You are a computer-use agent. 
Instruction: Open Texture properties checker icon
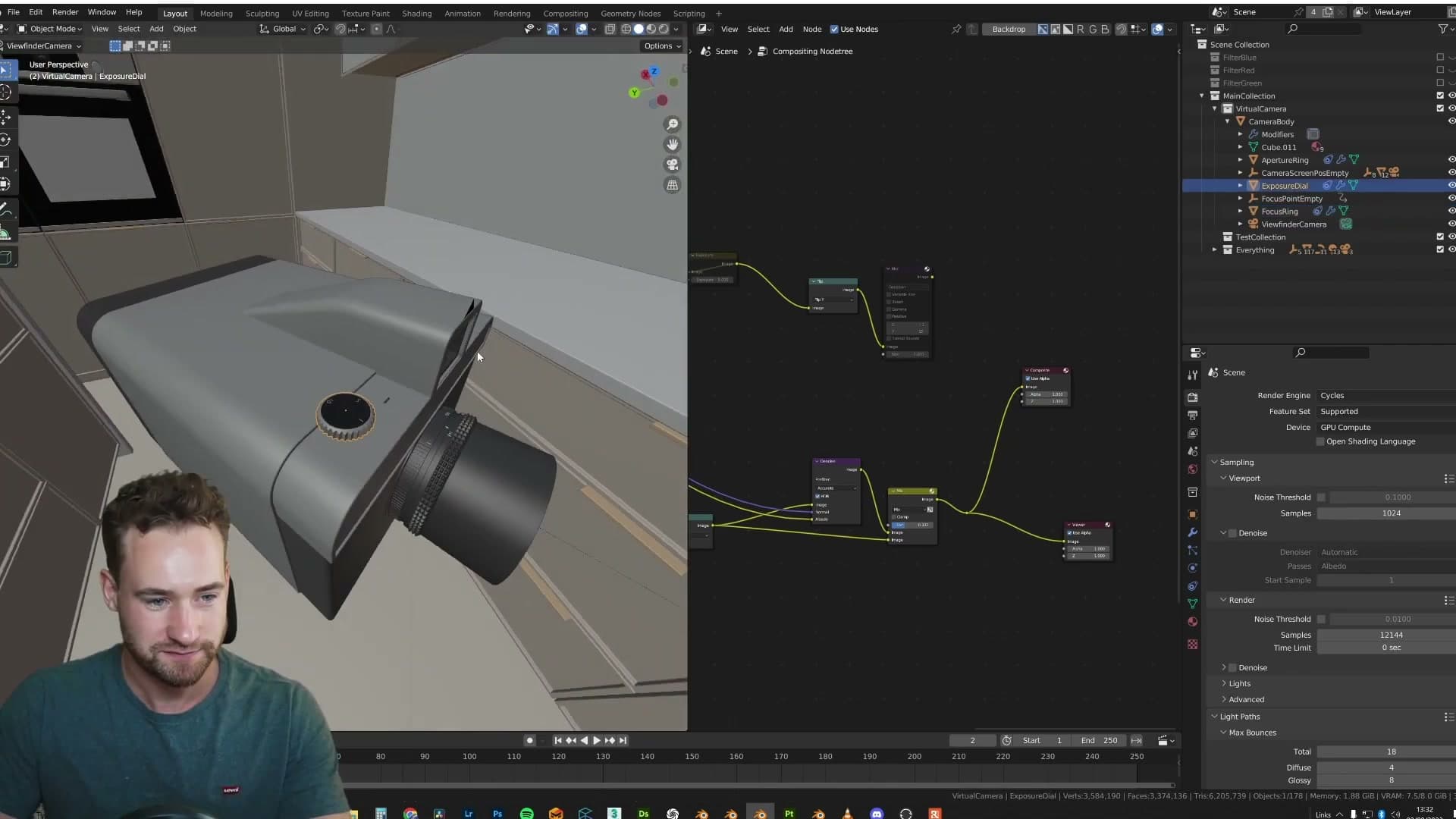coord(1193,645)
